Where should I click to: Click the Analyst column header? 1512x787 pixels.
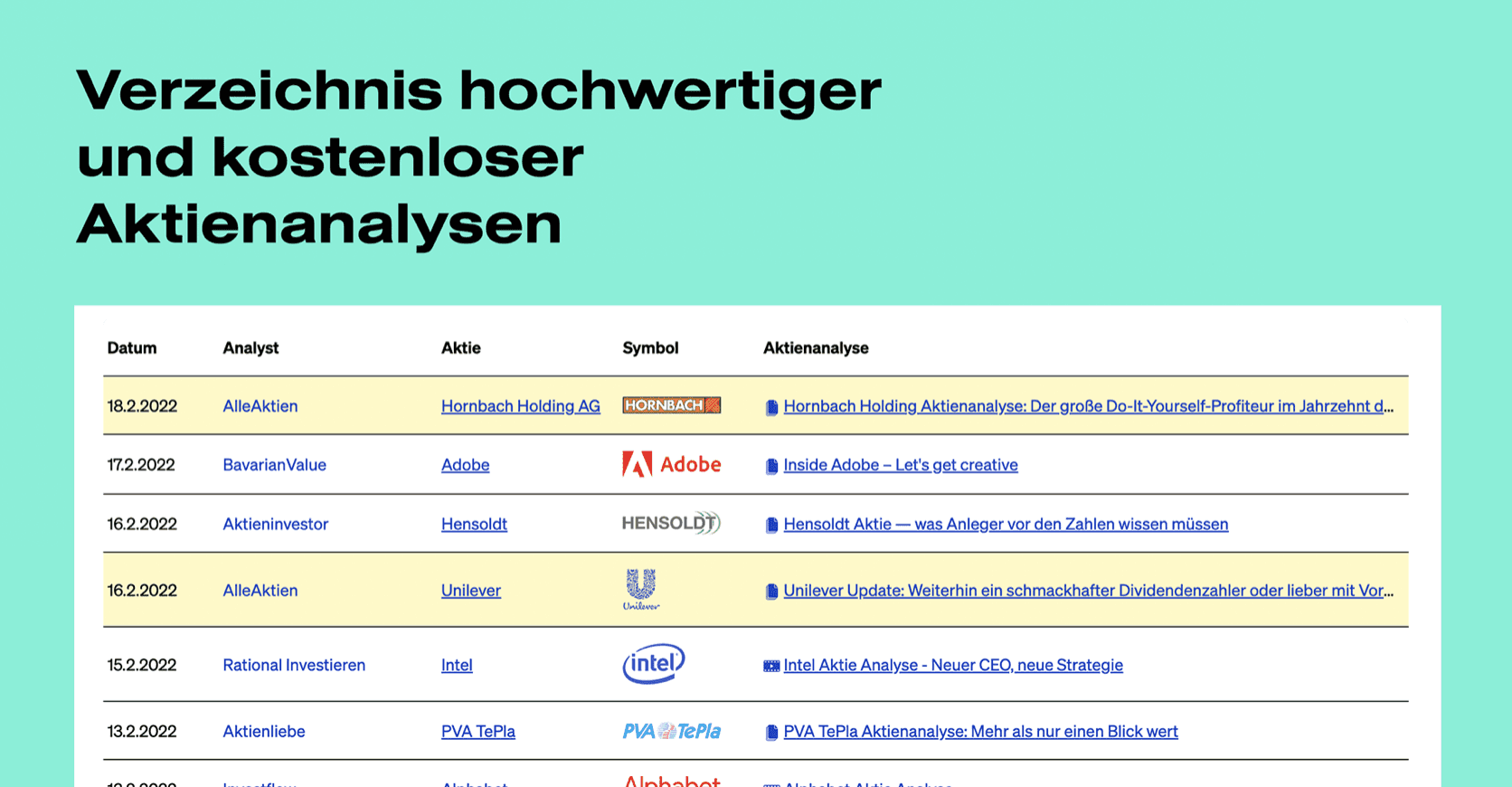(250, 348)
